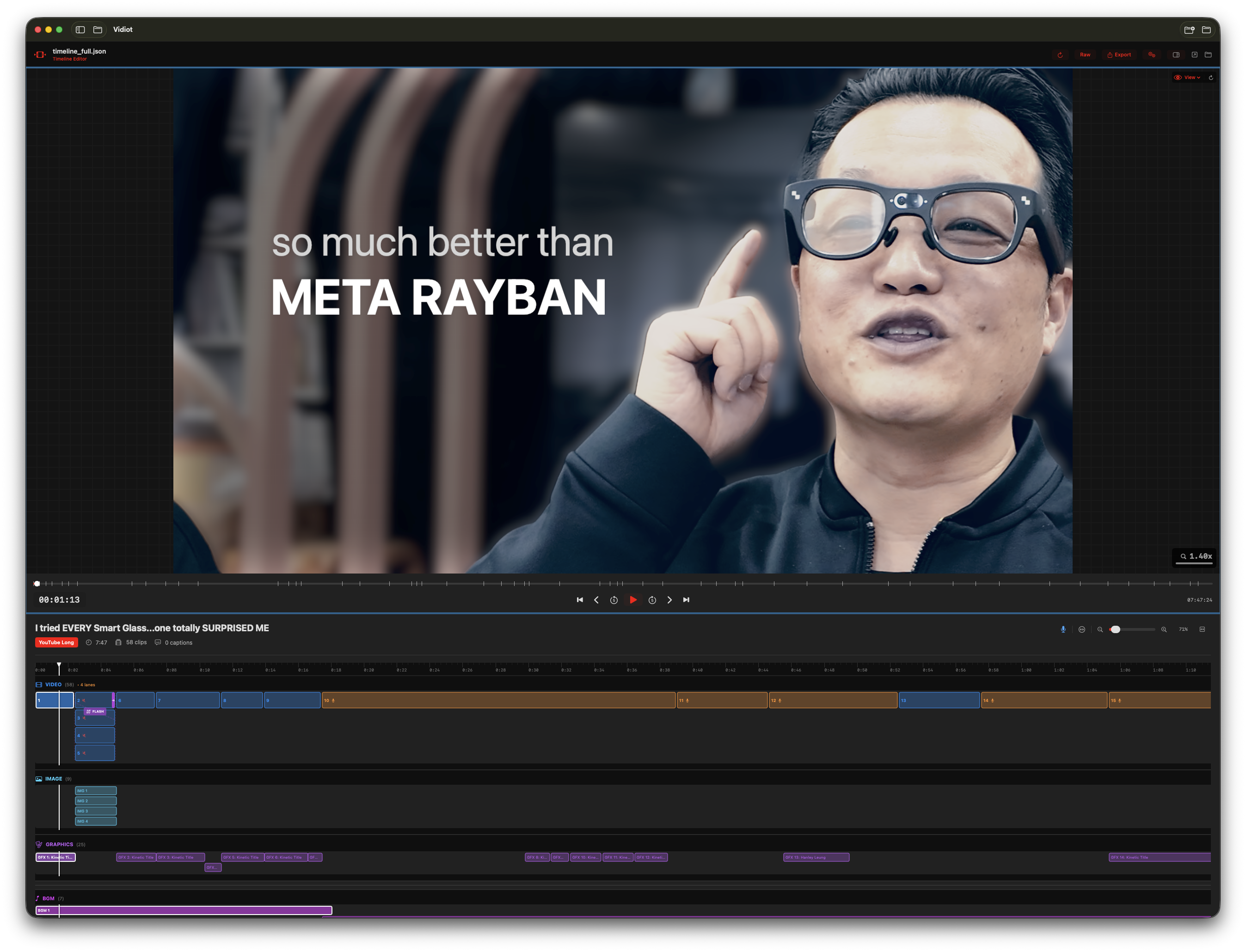Click the YouTube Long badge
Image resolution: width=1246 pixels, height=952 pixels.
[56, 642]
